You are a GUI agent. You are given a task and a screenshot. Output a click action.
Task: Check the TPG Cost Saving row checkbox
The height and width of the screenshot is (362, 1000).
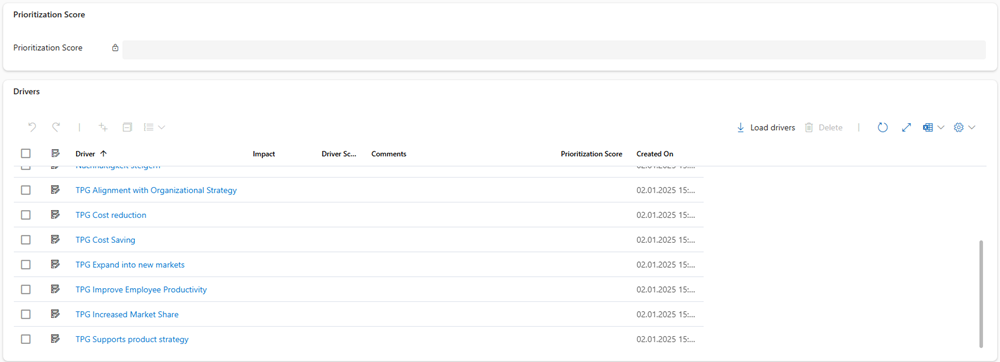point(26,240)
